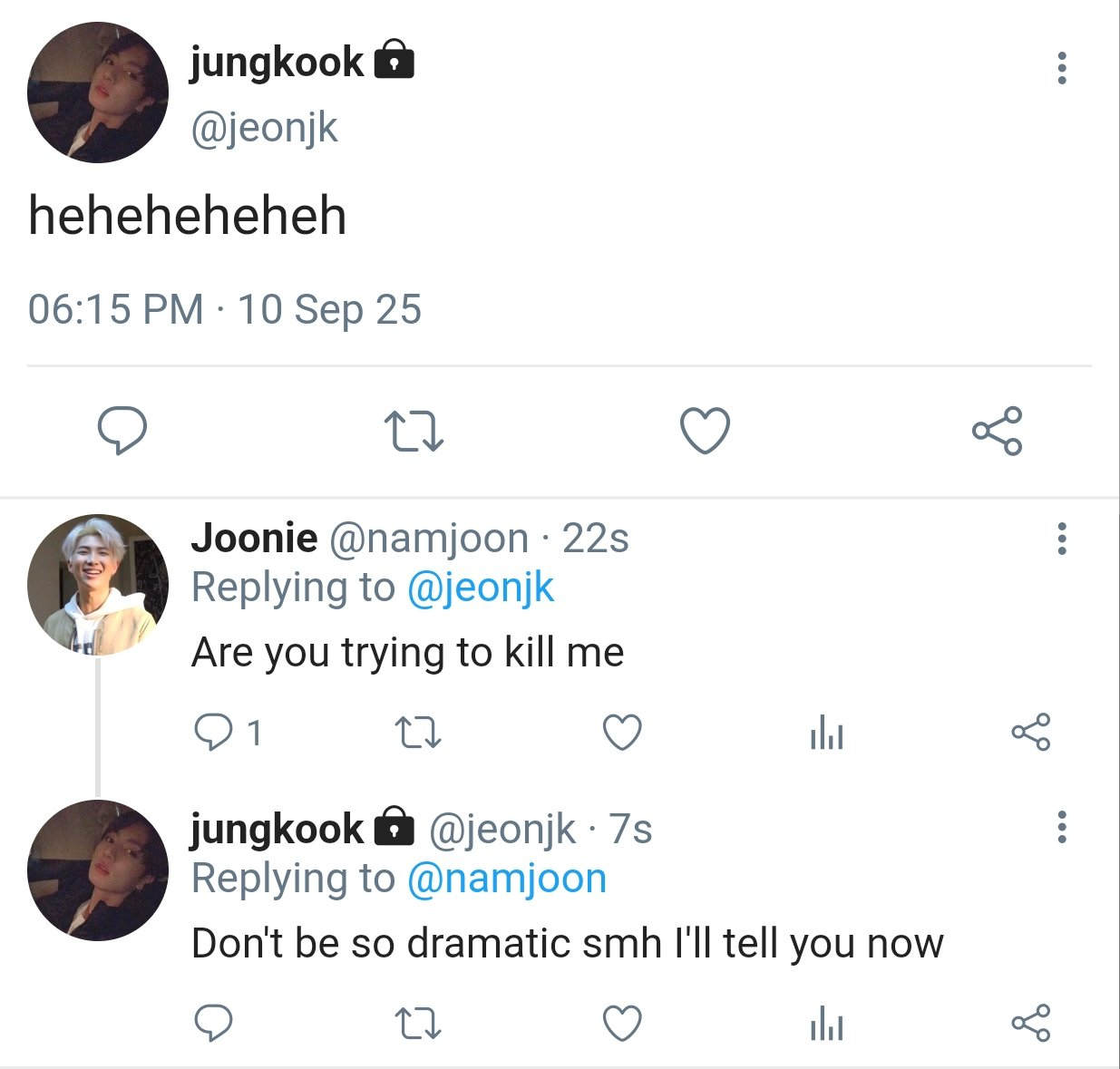This screenshot has width=1120, height=1069.
Task: Open Joonie's profile picture
Action: (x=98, y=585)
